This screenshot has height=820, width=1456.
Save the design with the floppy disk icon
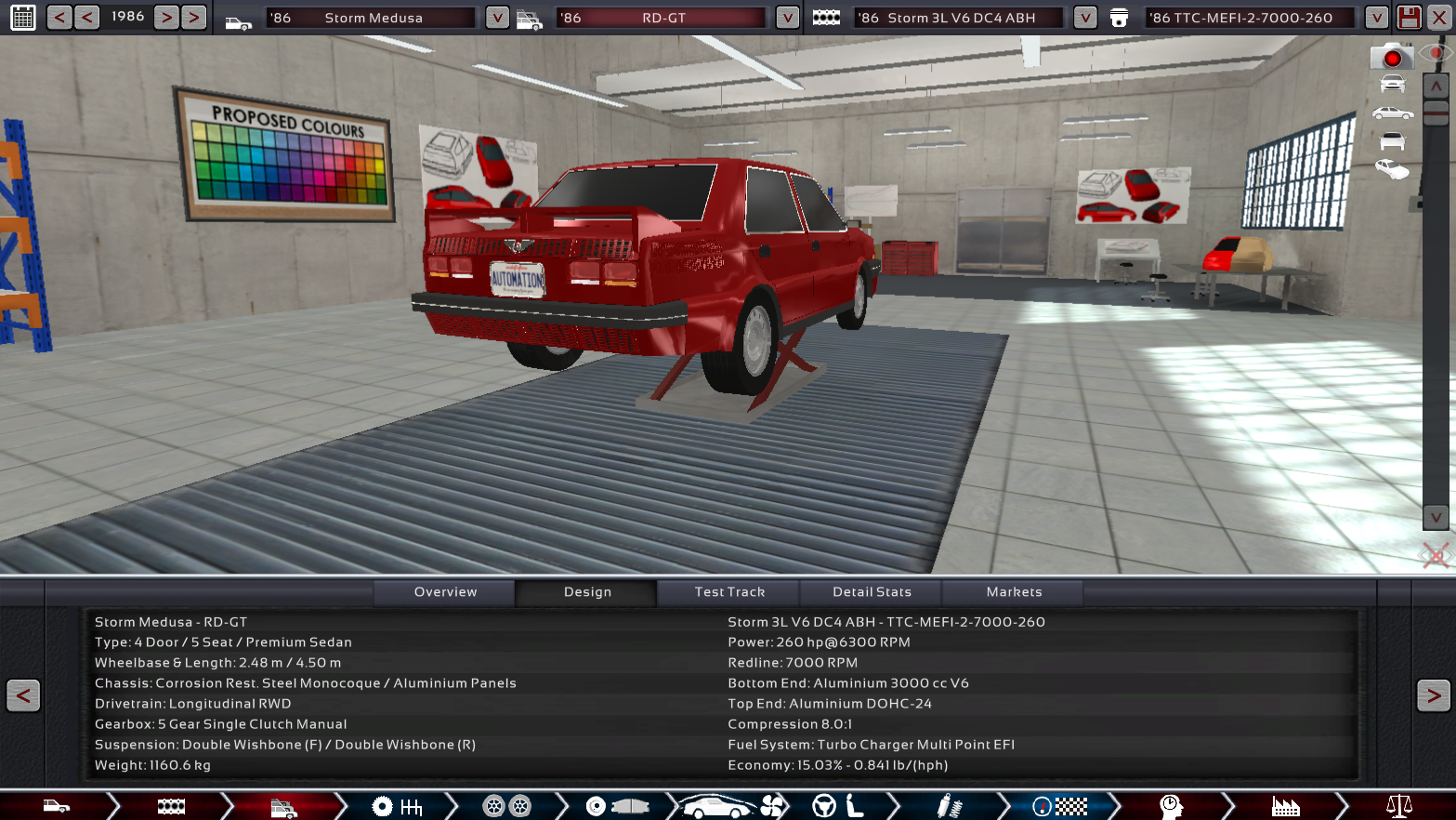click(1409, 18)
